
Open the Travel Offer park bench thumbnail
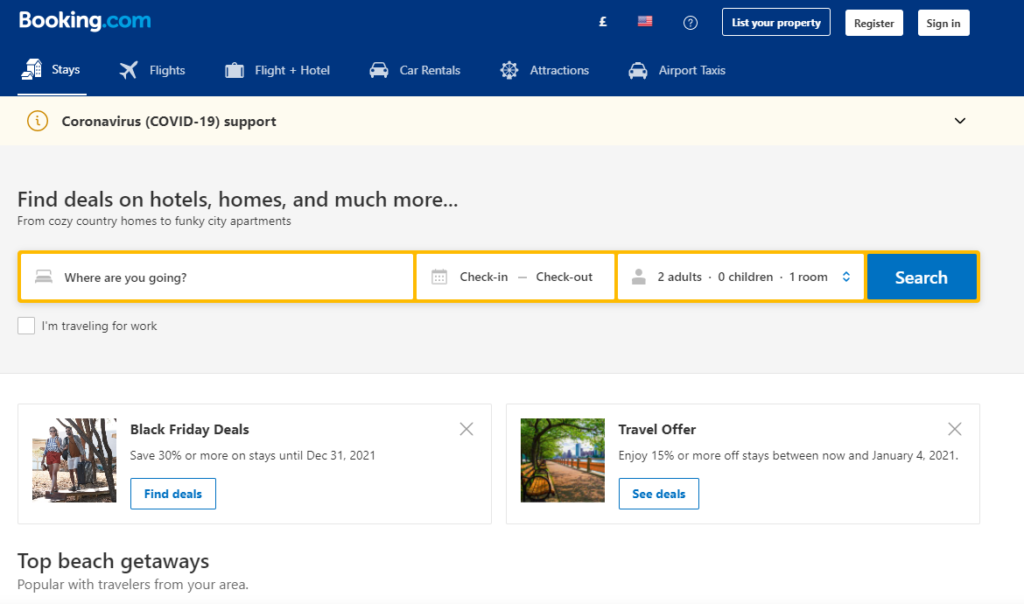coord(563,460)
